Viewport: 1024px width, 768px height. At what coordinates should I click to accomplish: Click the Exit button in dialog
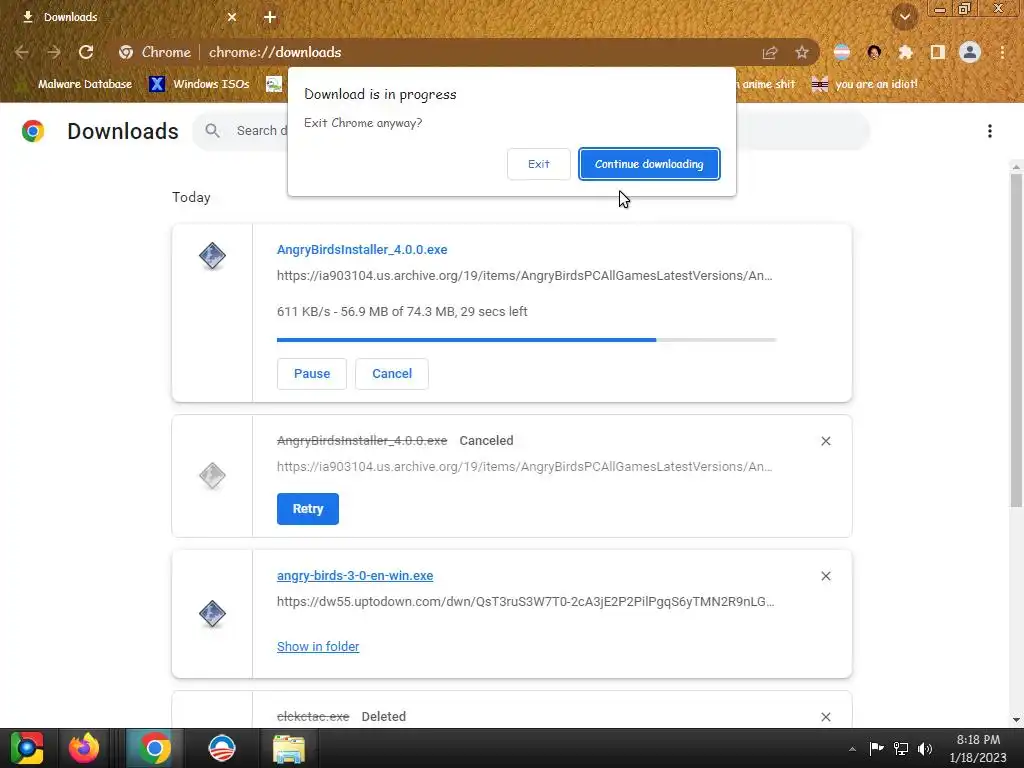point(538,164)
